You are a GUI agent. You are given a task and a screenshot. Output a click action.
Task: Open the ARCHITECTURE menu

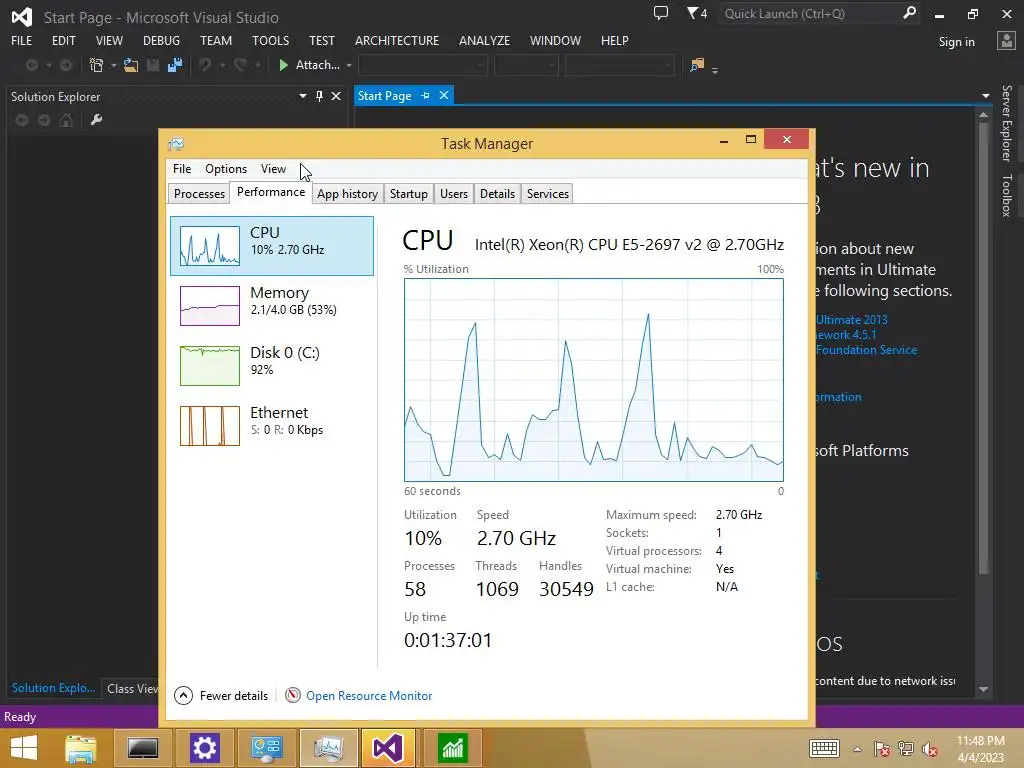click(x=397, y=40)
